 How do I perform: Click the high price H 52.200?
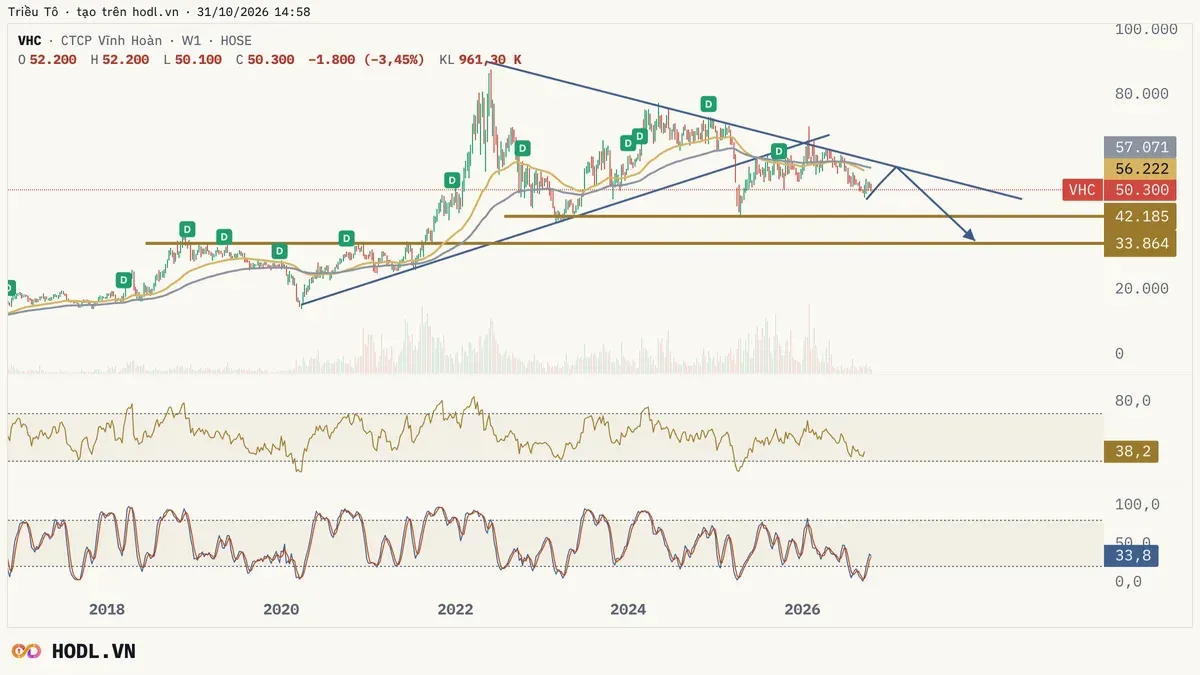[119, 60]
